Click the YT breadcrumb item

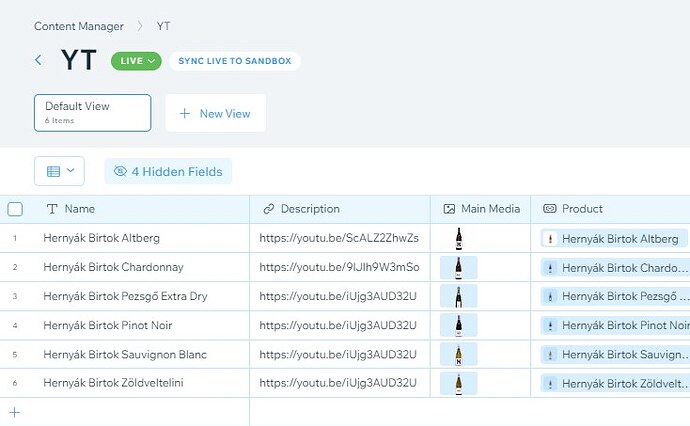pos(163,26)
